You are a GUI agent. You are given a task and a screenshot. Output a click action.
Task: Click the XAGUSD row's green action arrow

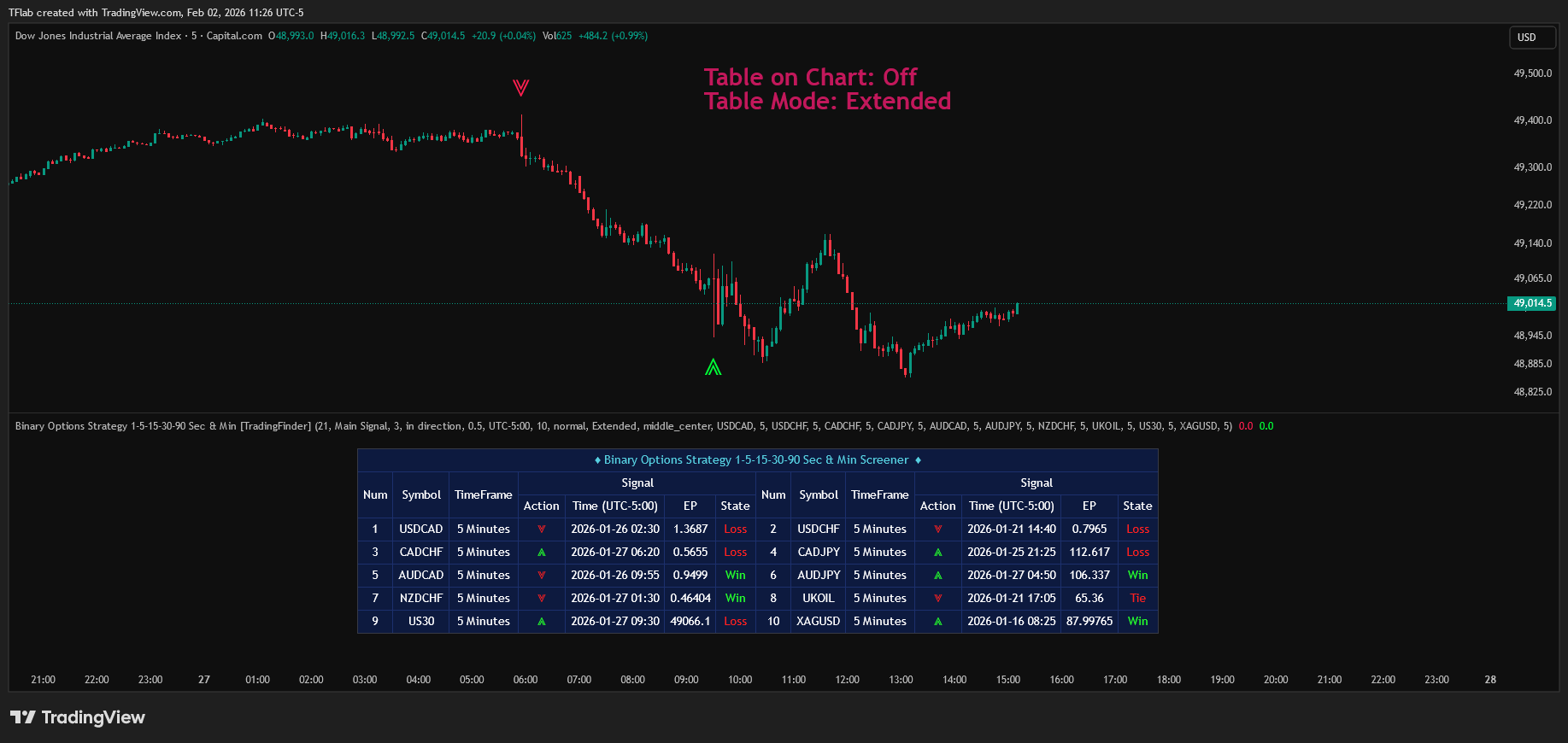click(937, 622)
